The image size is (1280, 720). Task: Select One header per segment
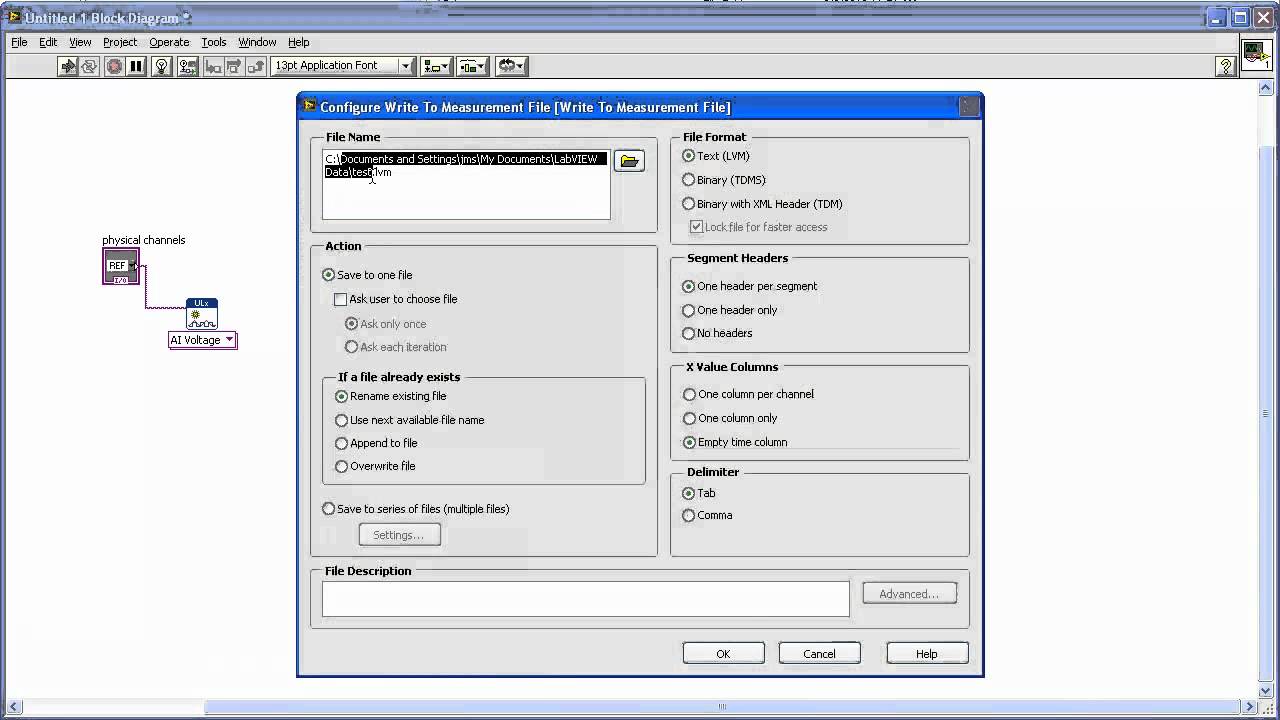[x=750, y=286]
